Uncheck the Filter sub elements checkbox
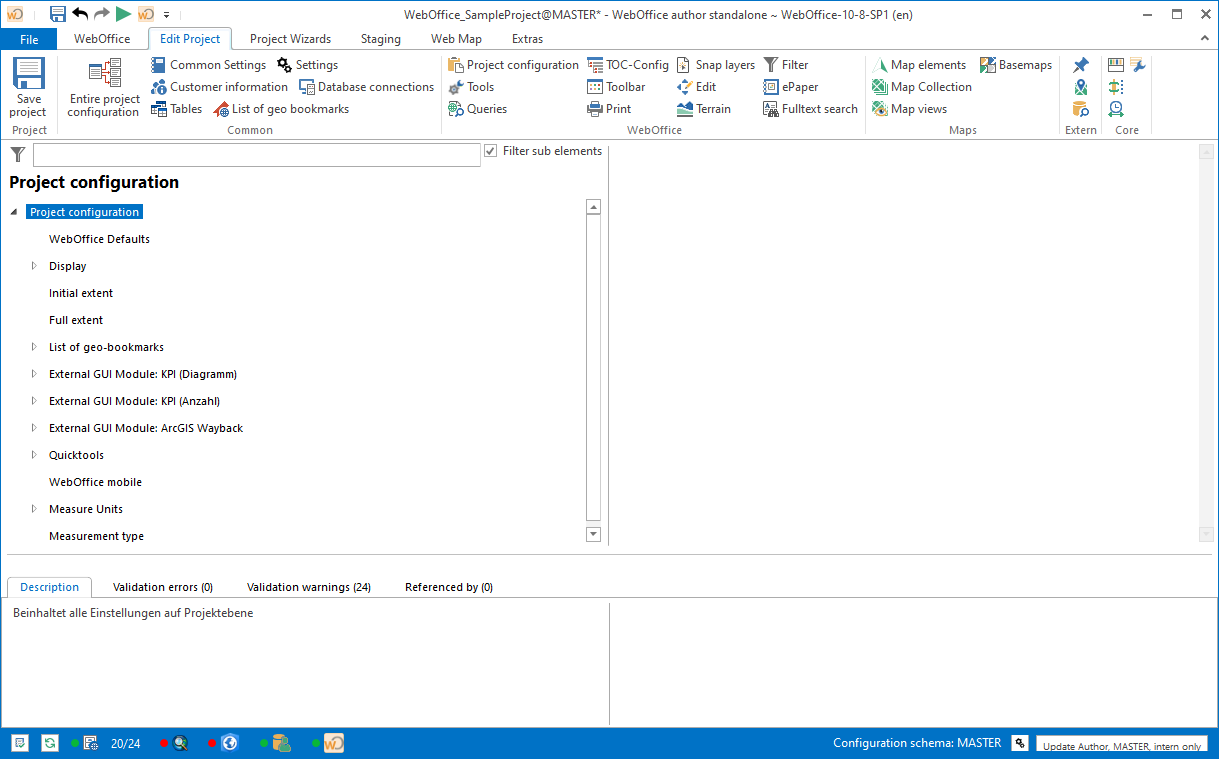Image resolution: width=1219 pixels, height=759 pixels. tap(489, 150)
